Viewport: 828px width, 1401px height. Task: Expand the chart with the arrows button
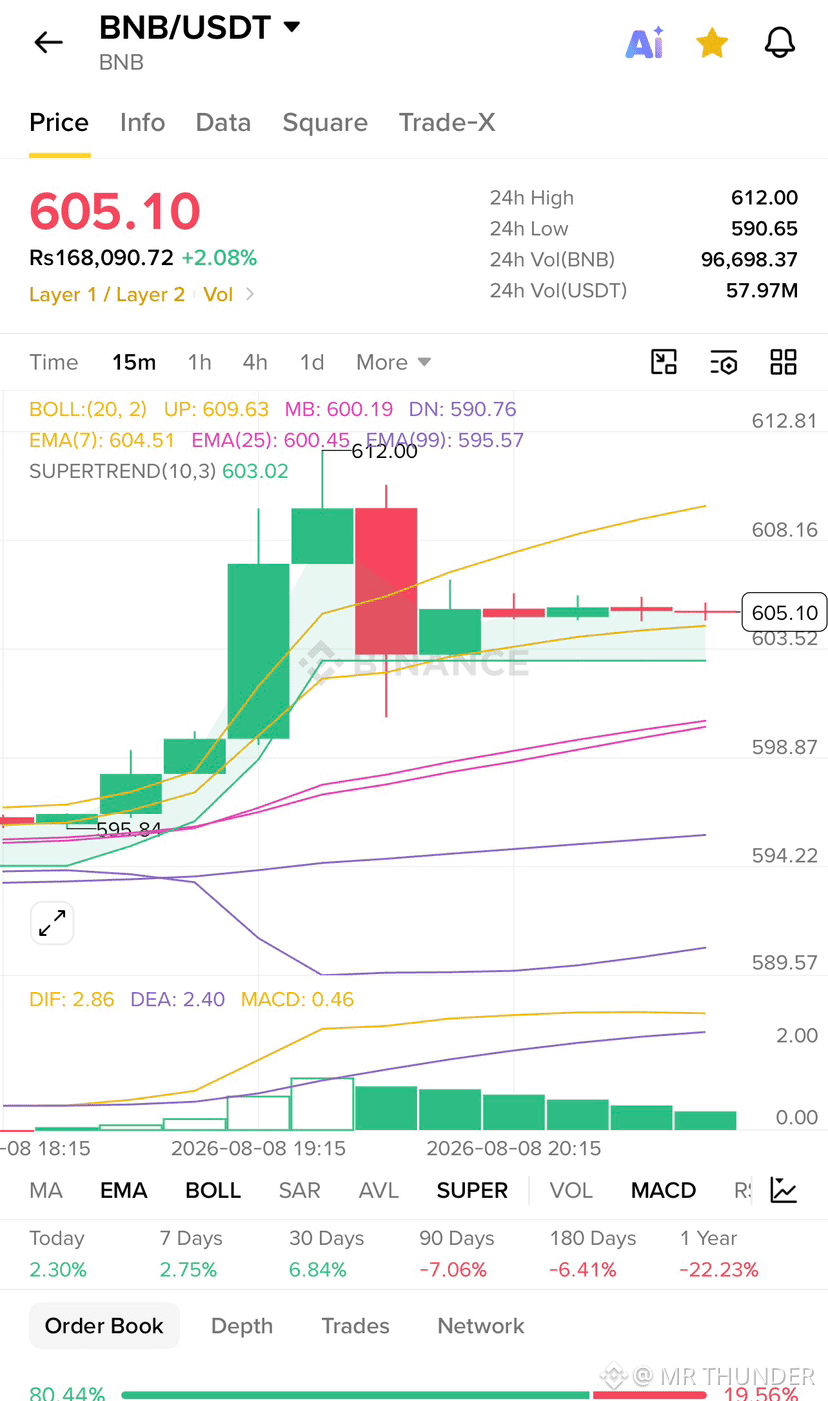[52, 923]
